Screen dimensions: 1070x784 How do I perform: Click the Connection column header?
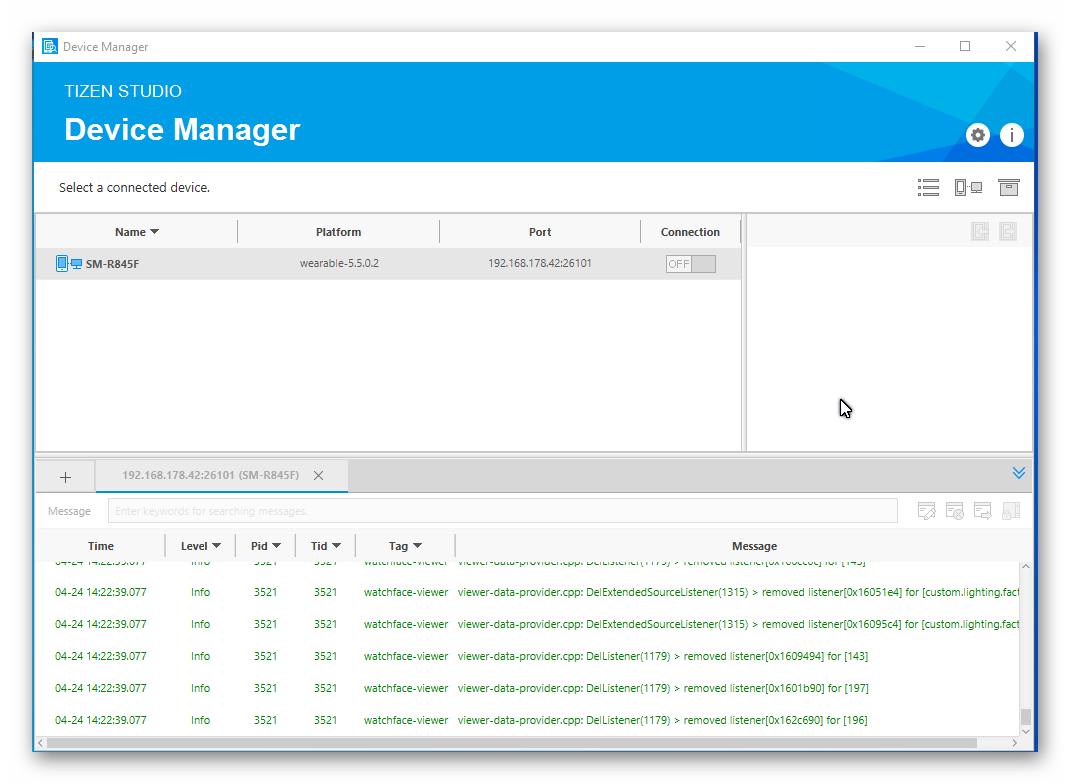pyautogui.click(x=690, y=232)
